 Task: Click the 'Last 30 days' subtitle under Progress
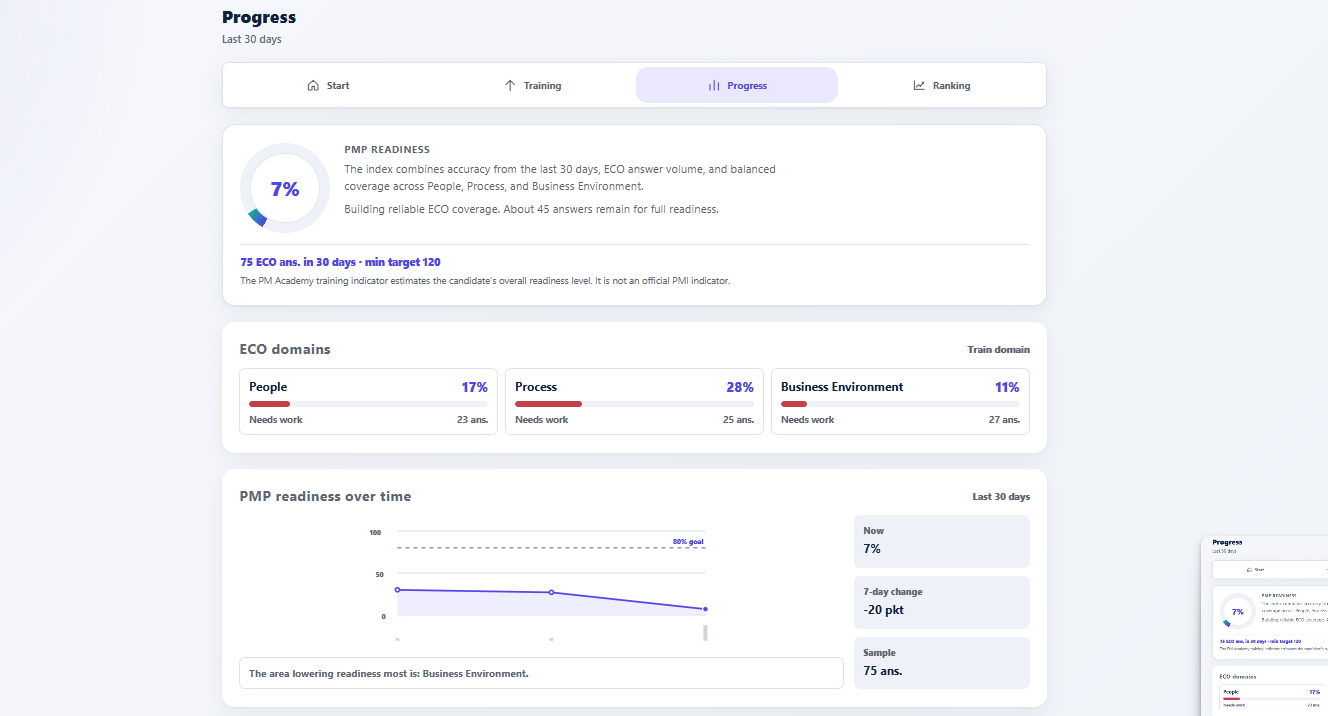252,40
